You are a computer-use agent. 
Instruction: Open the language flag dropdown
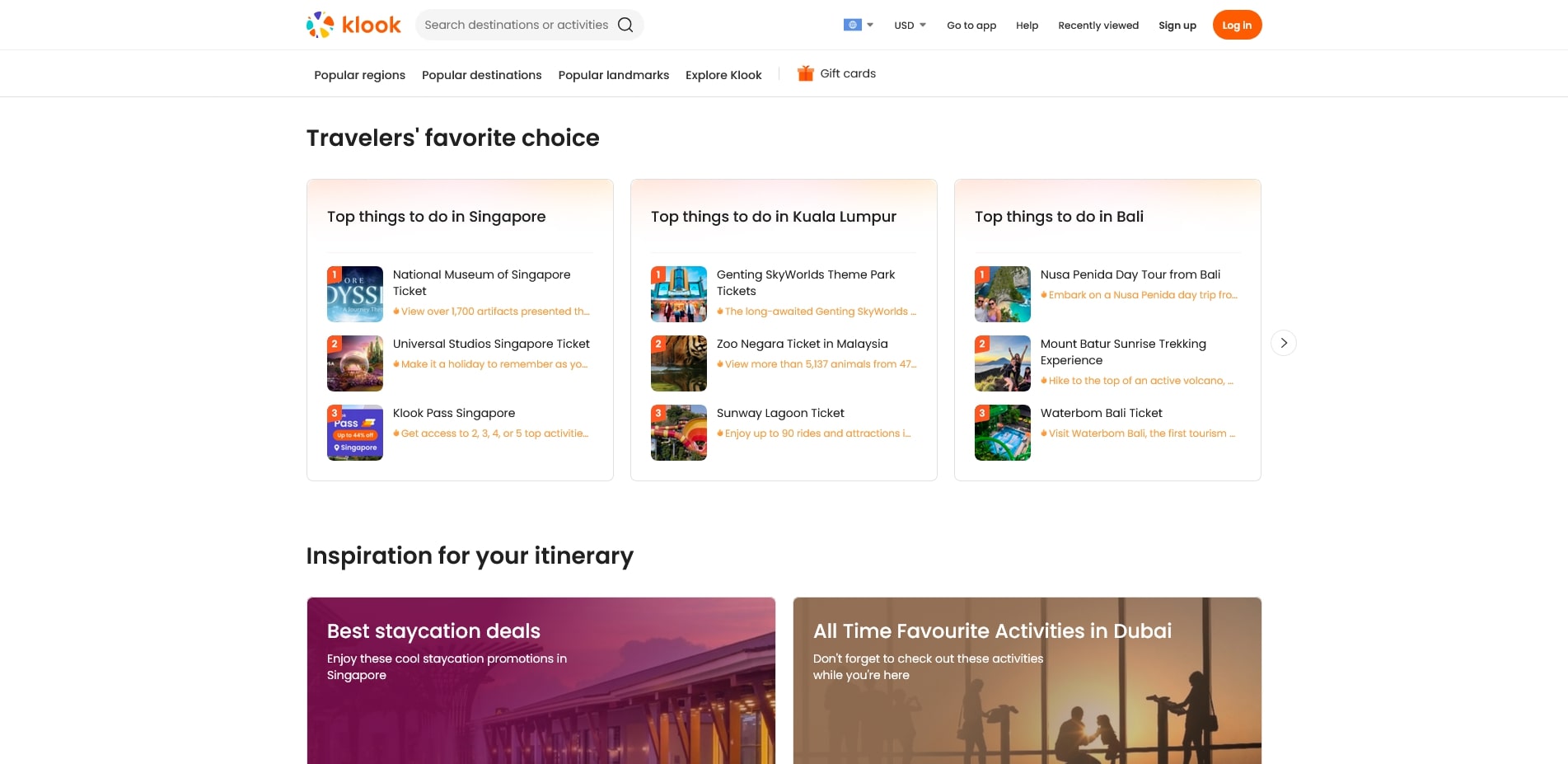tap(858, 25)
